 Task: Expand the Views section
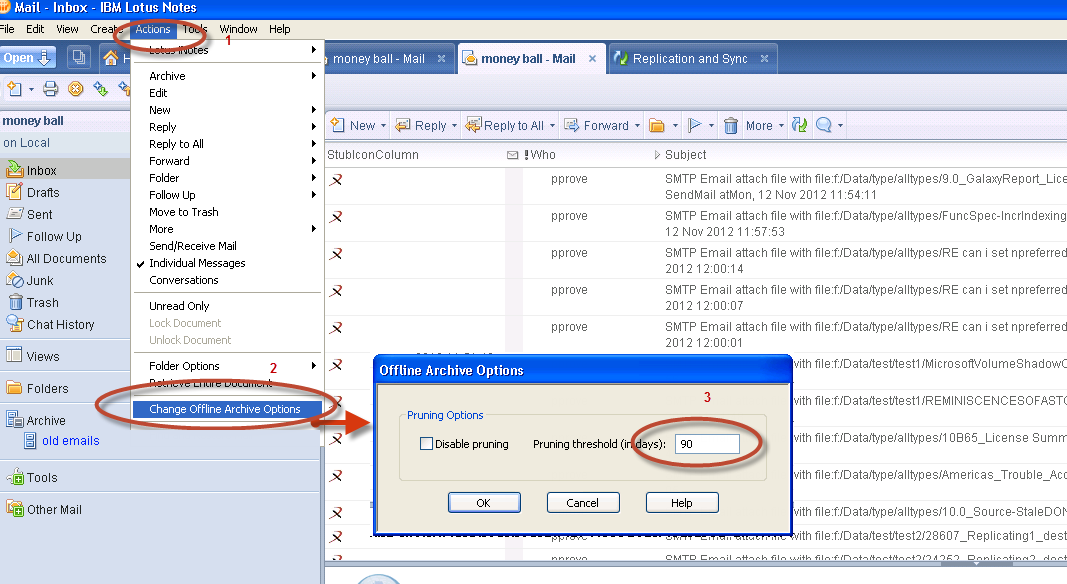(x=43, y=356)
